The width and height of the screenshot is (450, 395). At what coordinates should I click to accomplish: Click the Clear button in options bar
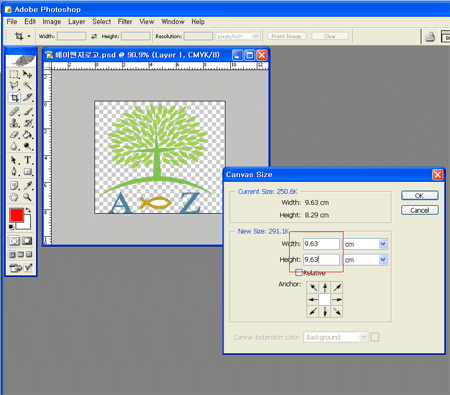330,36
